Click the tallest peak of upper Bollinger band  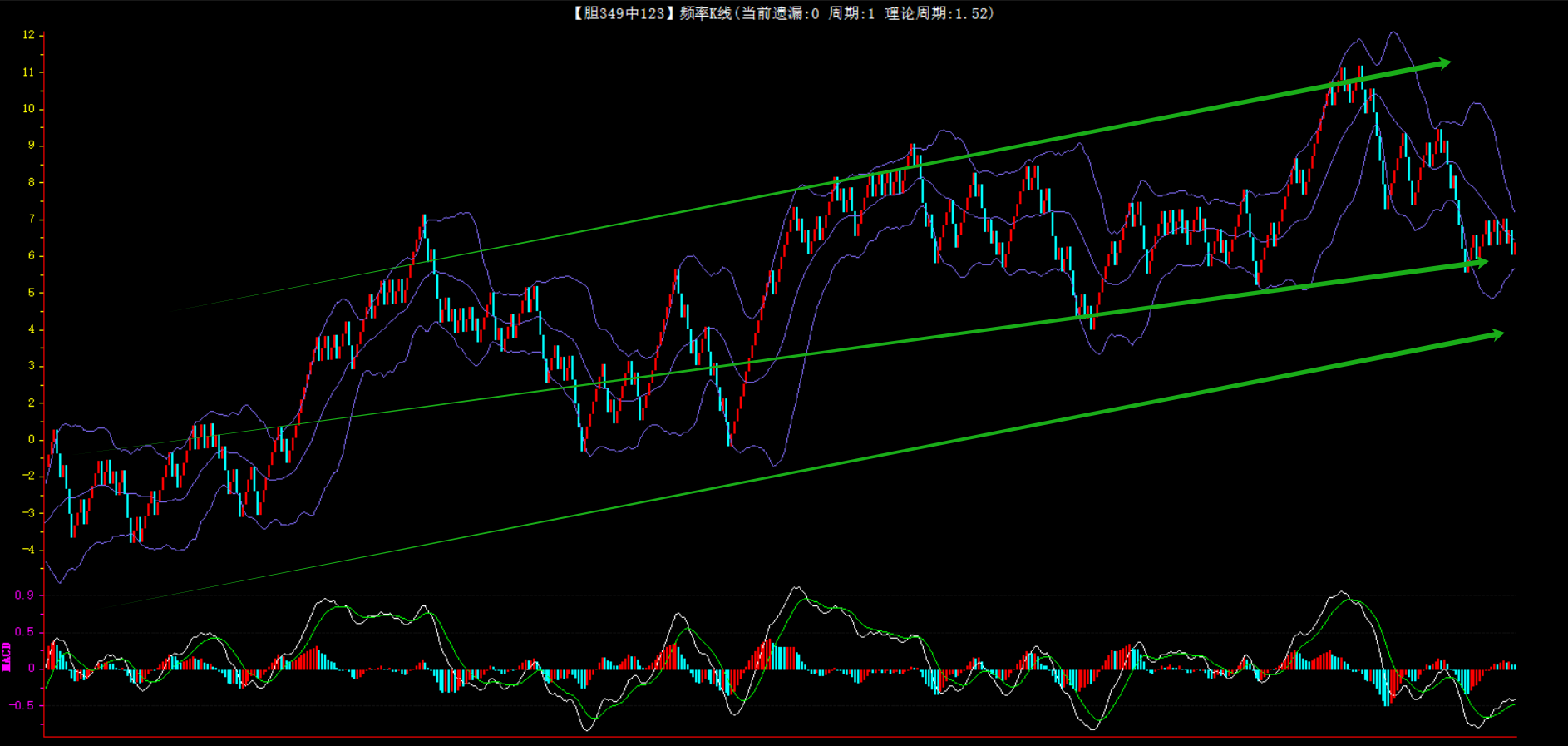(x=1393, y=33)
